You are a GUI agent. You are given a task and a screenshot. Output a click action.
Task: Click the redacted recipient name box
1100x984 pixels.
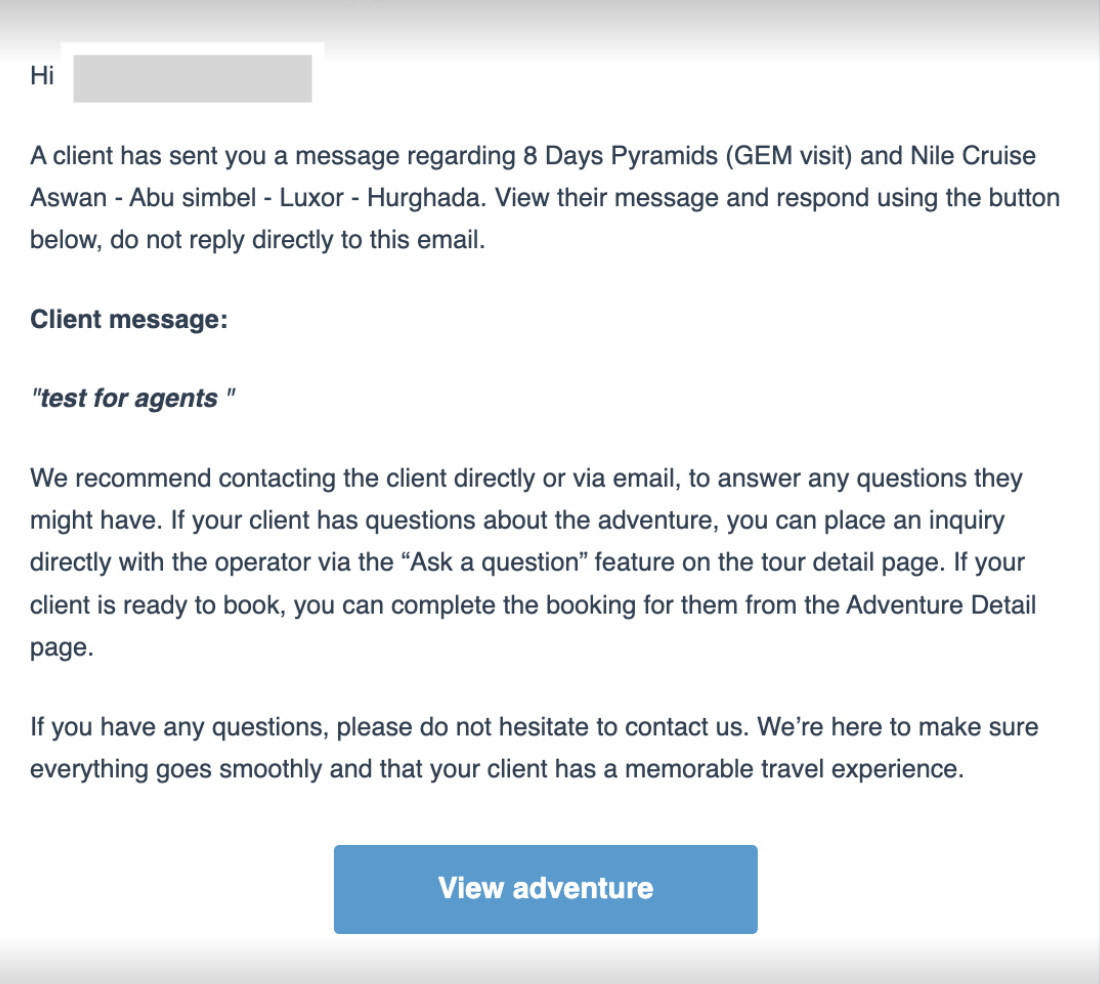(x=193, y=78)
